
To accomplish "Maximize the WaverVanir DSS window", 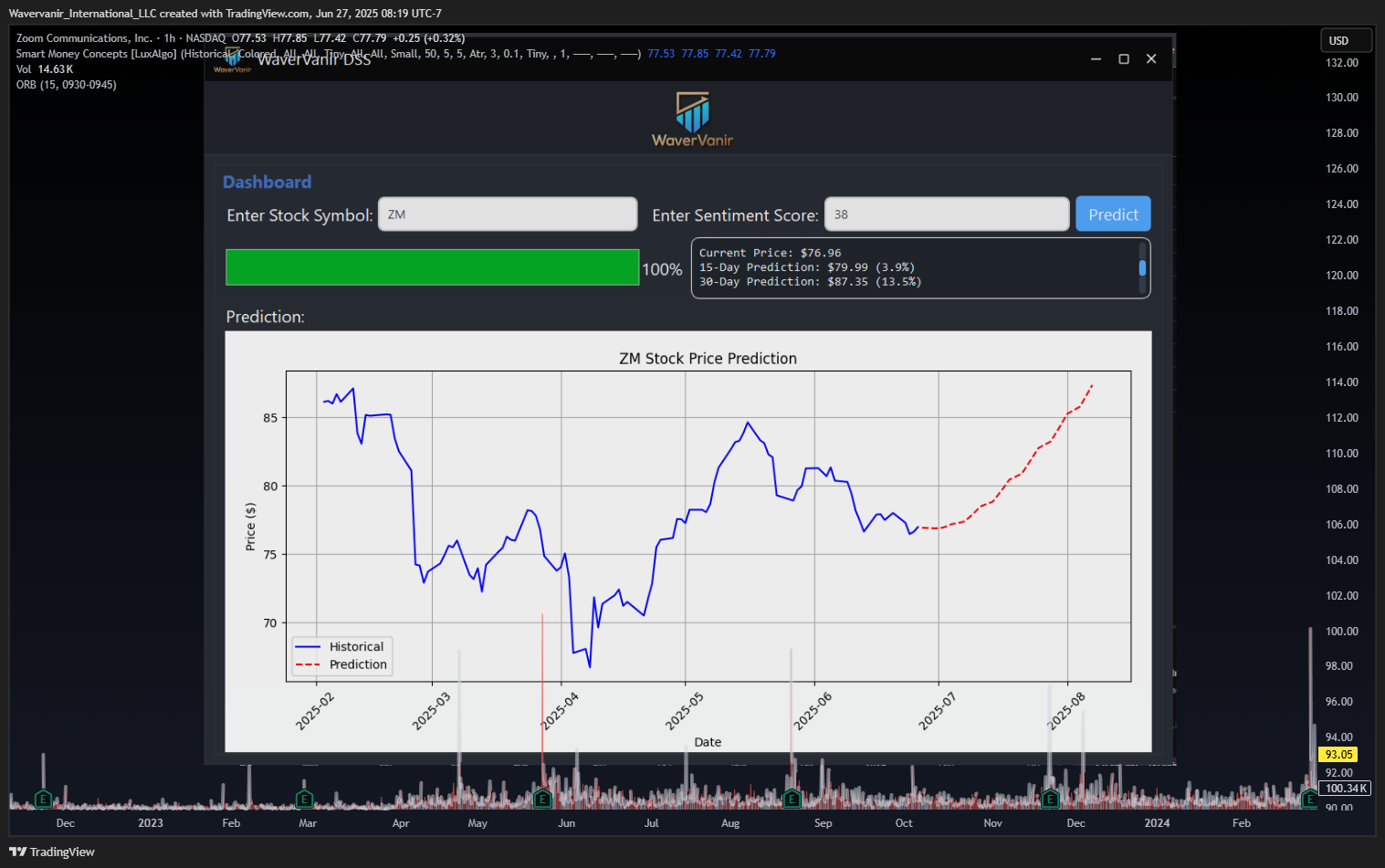I will [x=1124, y=59].
